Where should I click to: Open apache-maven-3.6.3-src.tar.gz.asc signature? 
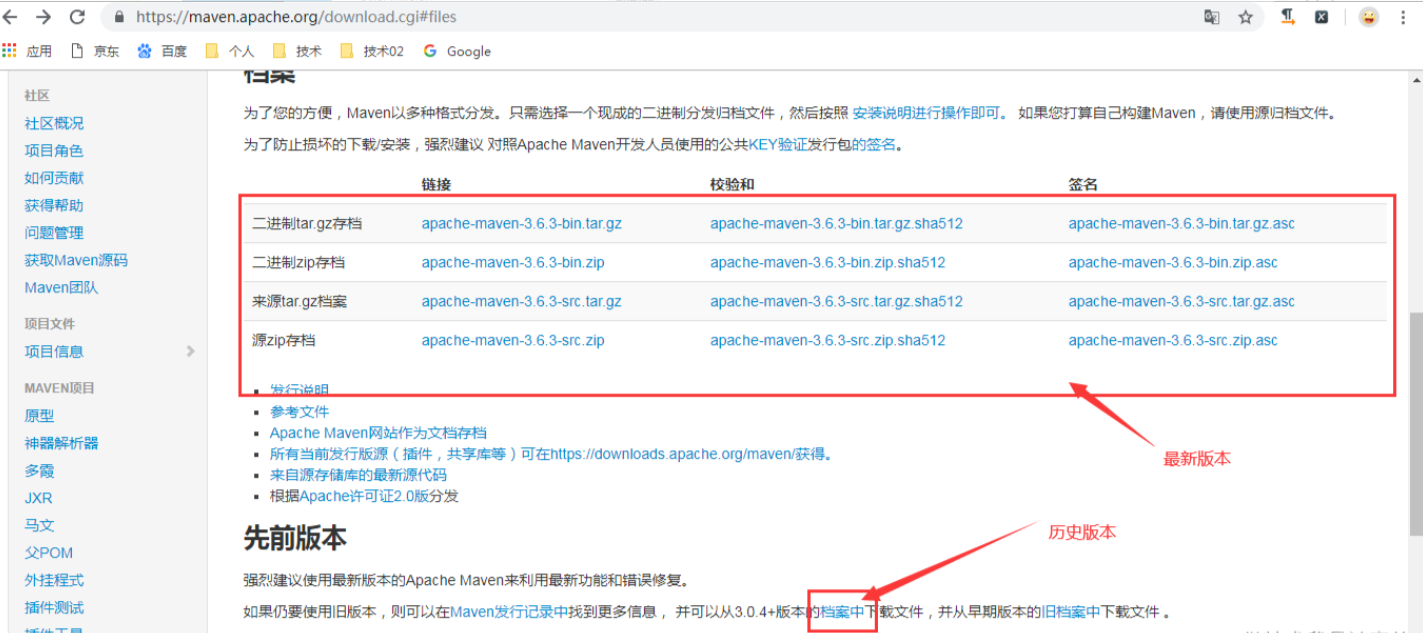[x=1181, y=301]
